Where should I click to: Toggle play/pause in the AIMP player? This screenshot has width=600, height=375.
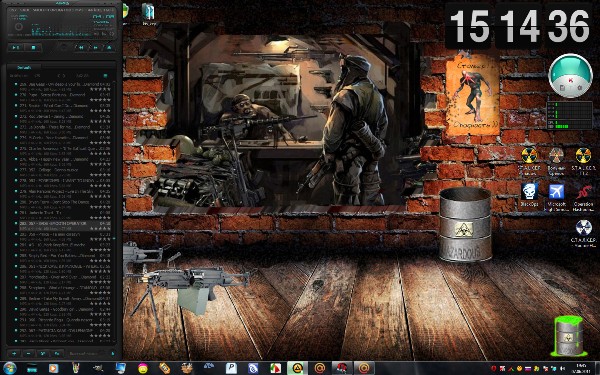[16, 47]
